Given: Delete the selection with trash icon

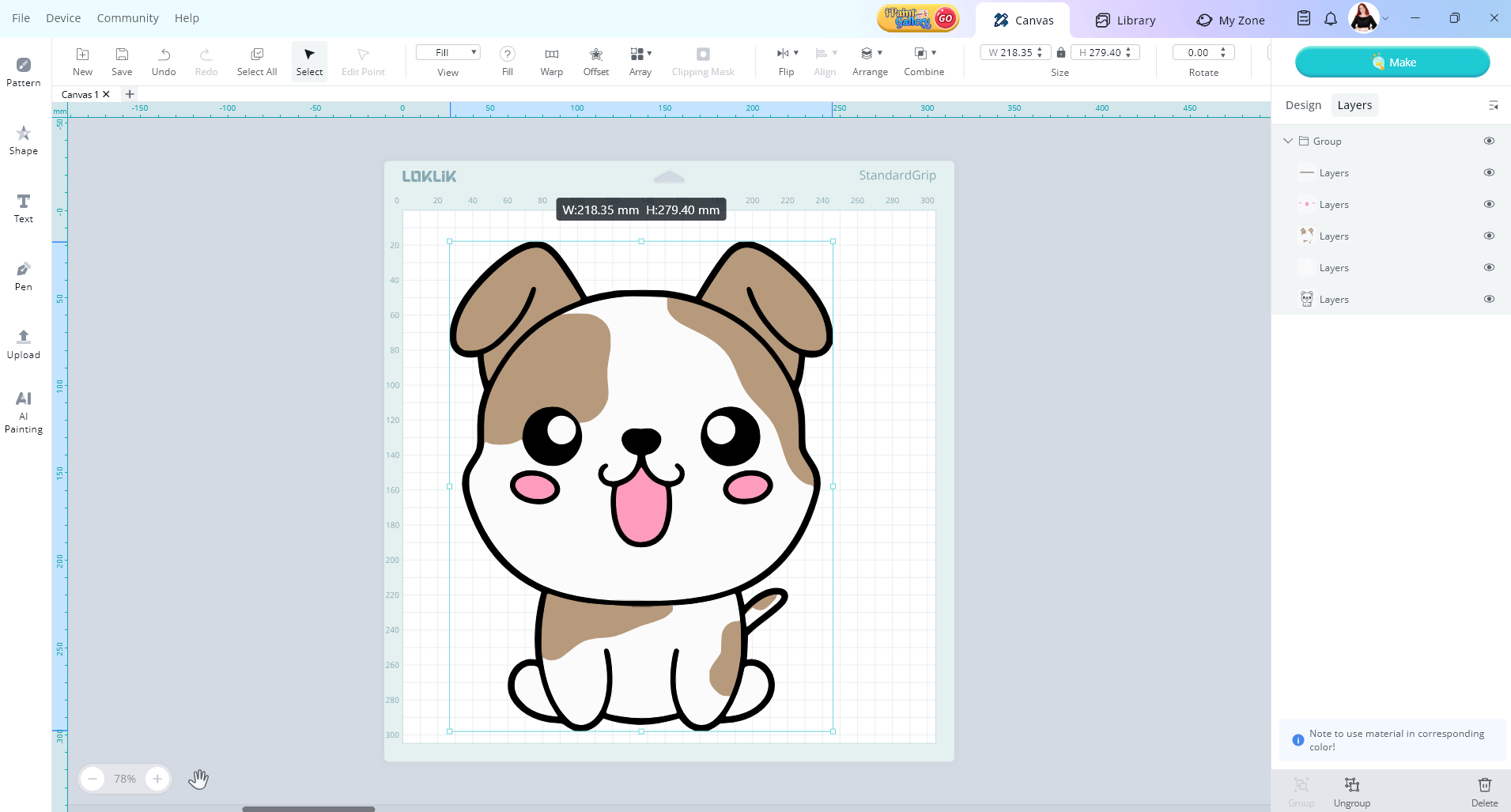Looking at the screenshot, I should click(x=1484, y=791).
